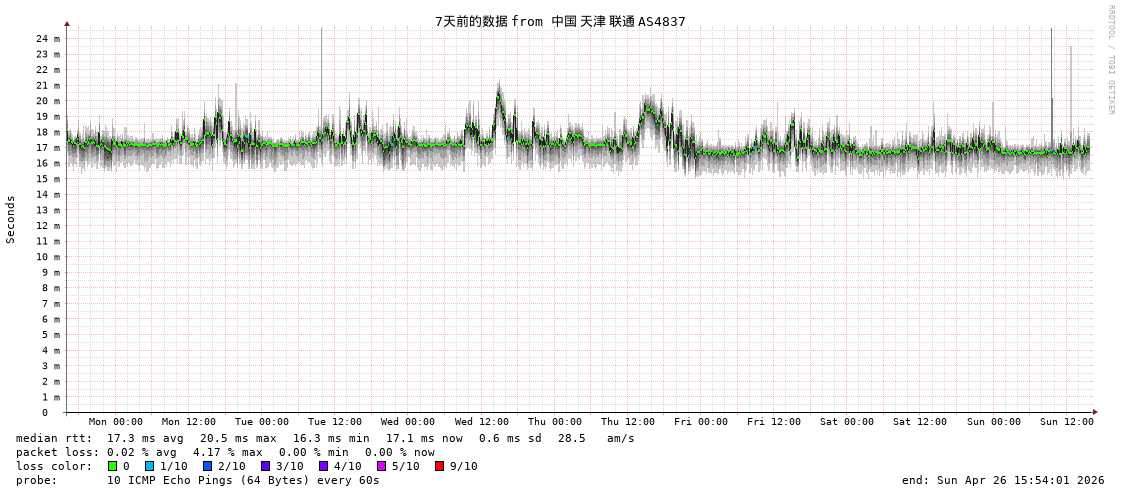Click the graph title mentioning AS4837
The width and height of the screenshot is (1121, 494).
(x=560, y=21)
